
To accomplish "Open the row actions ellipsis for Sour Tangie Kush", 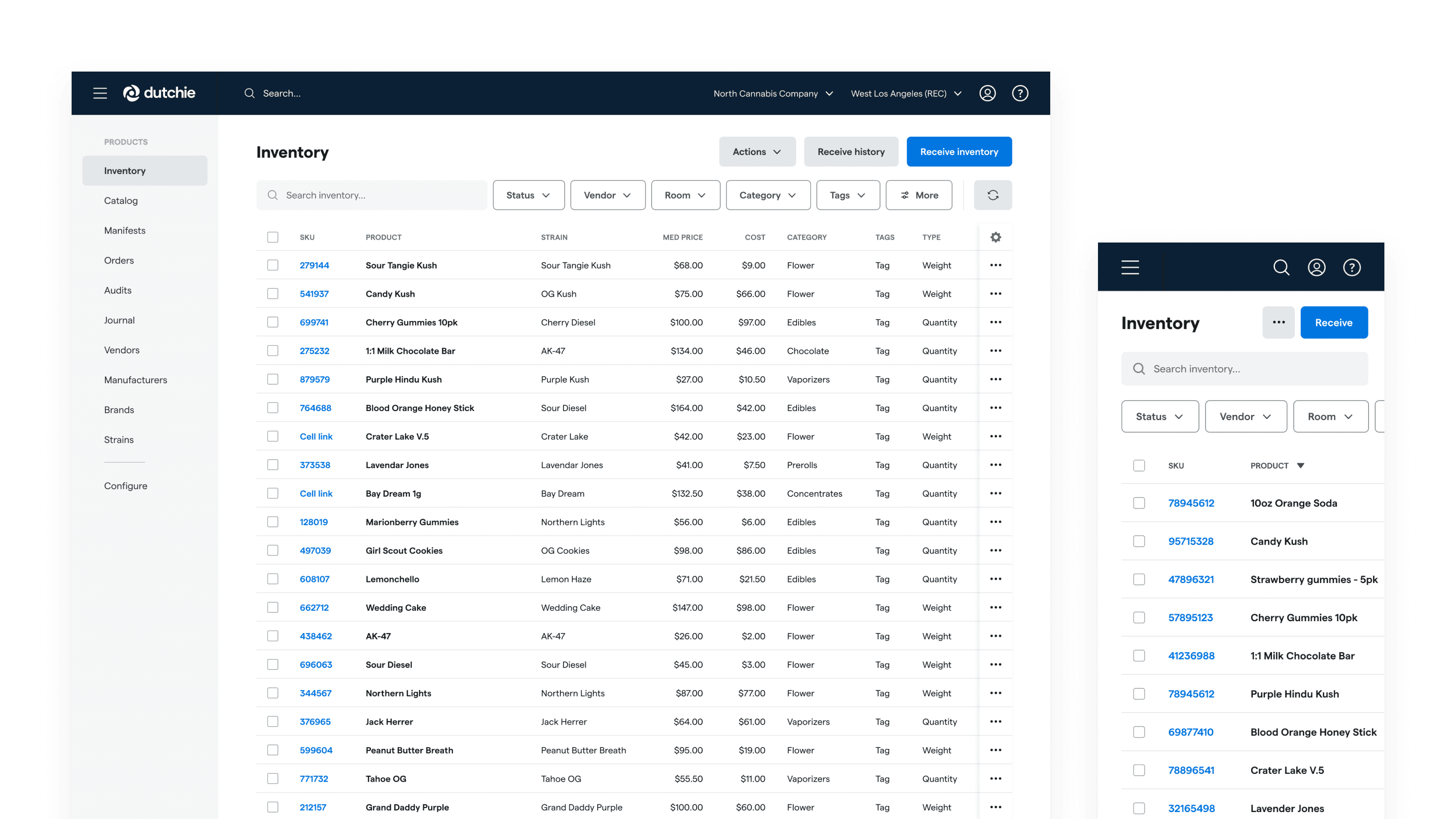I will point(996,265).
